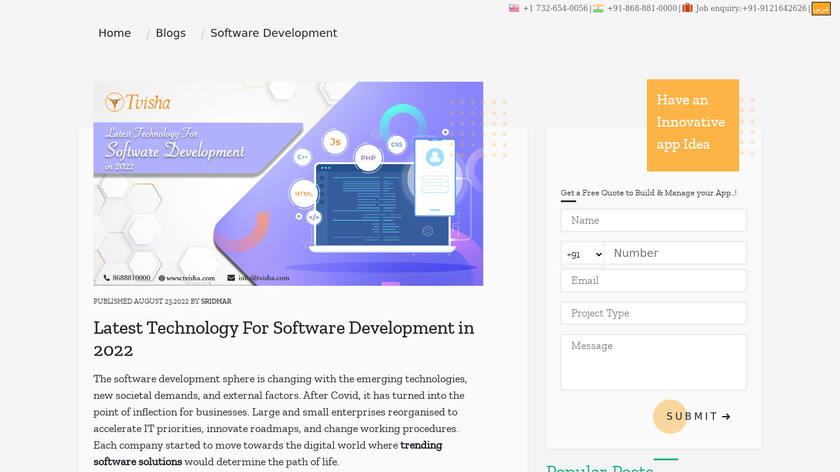Open the +91 country code dropdown
The height and width of the screenshot is (472, 840).
[x=582, y=254]
